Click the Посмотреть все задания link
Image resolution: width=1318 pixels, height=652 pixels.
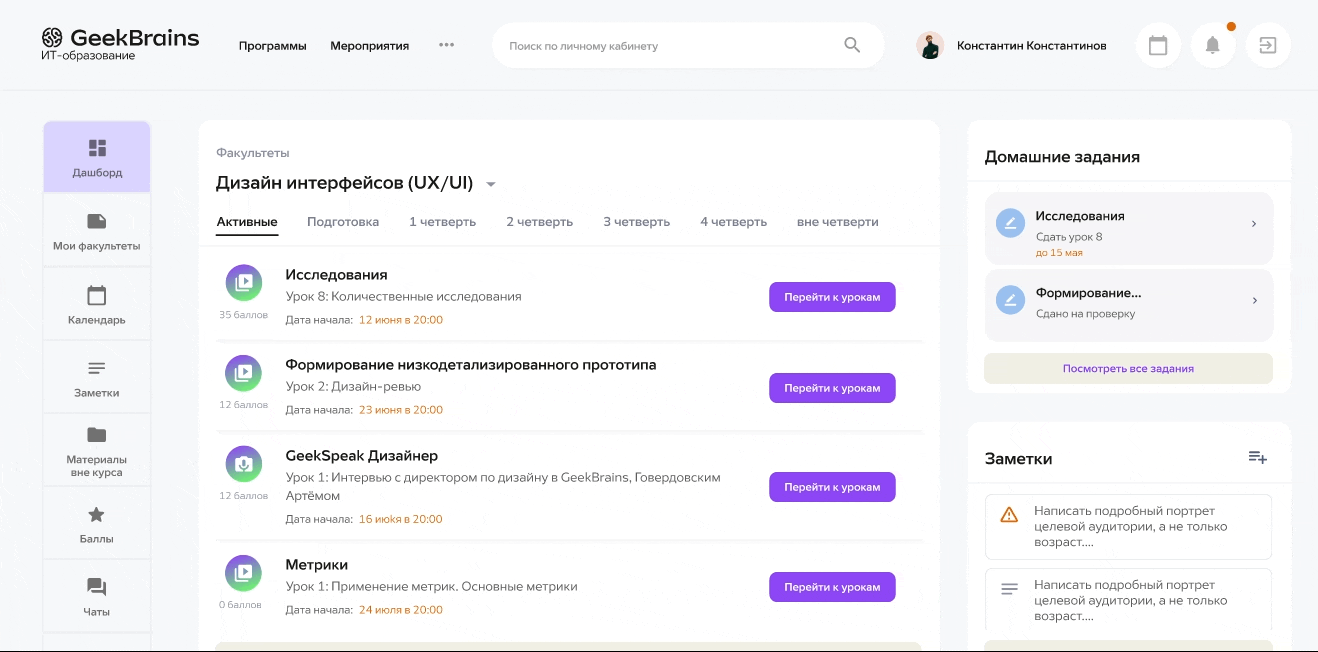coord(1128,368)
